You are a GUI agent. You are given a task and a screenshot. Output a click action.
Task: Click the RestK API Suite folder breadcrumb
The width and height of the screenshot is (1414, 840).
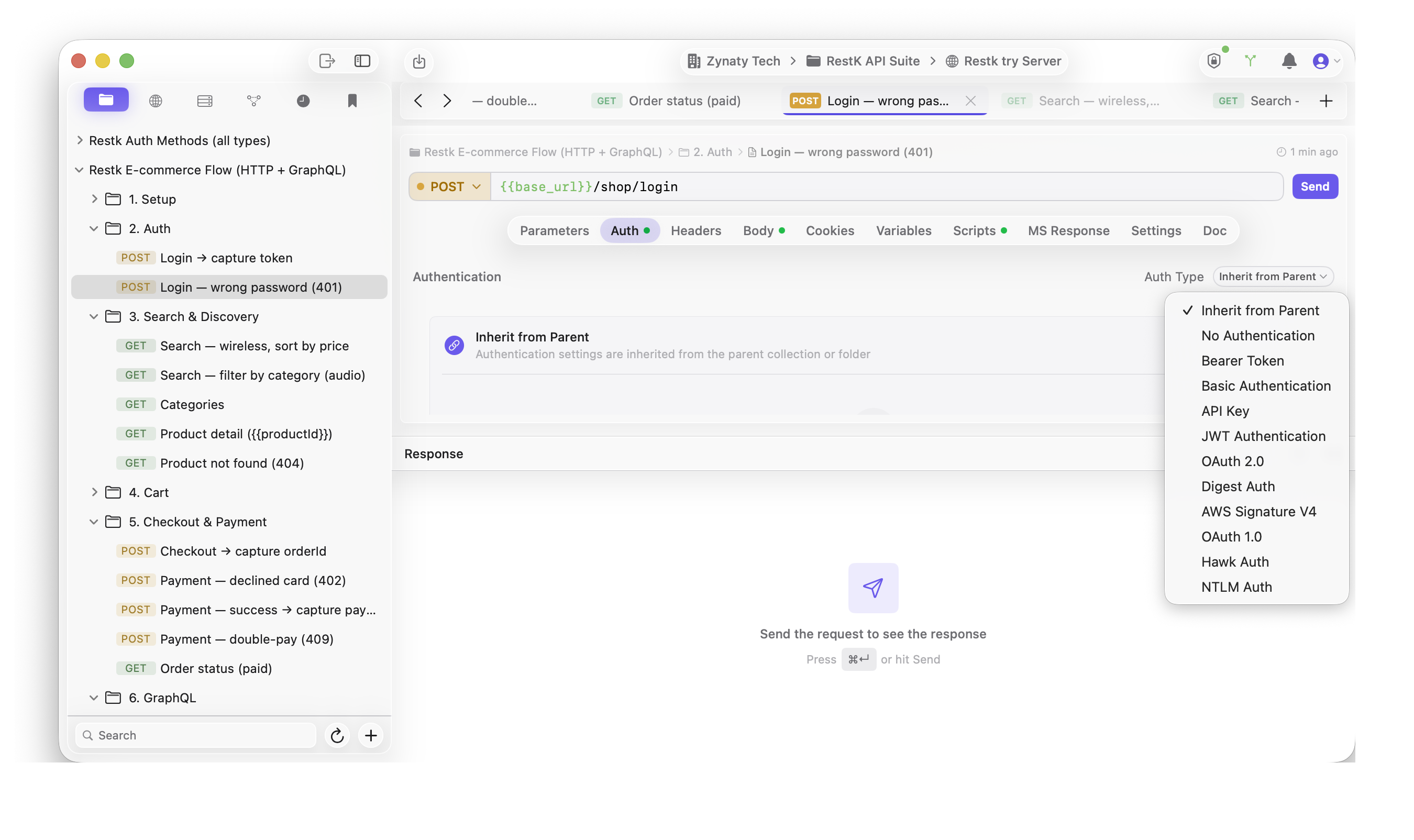863,61
